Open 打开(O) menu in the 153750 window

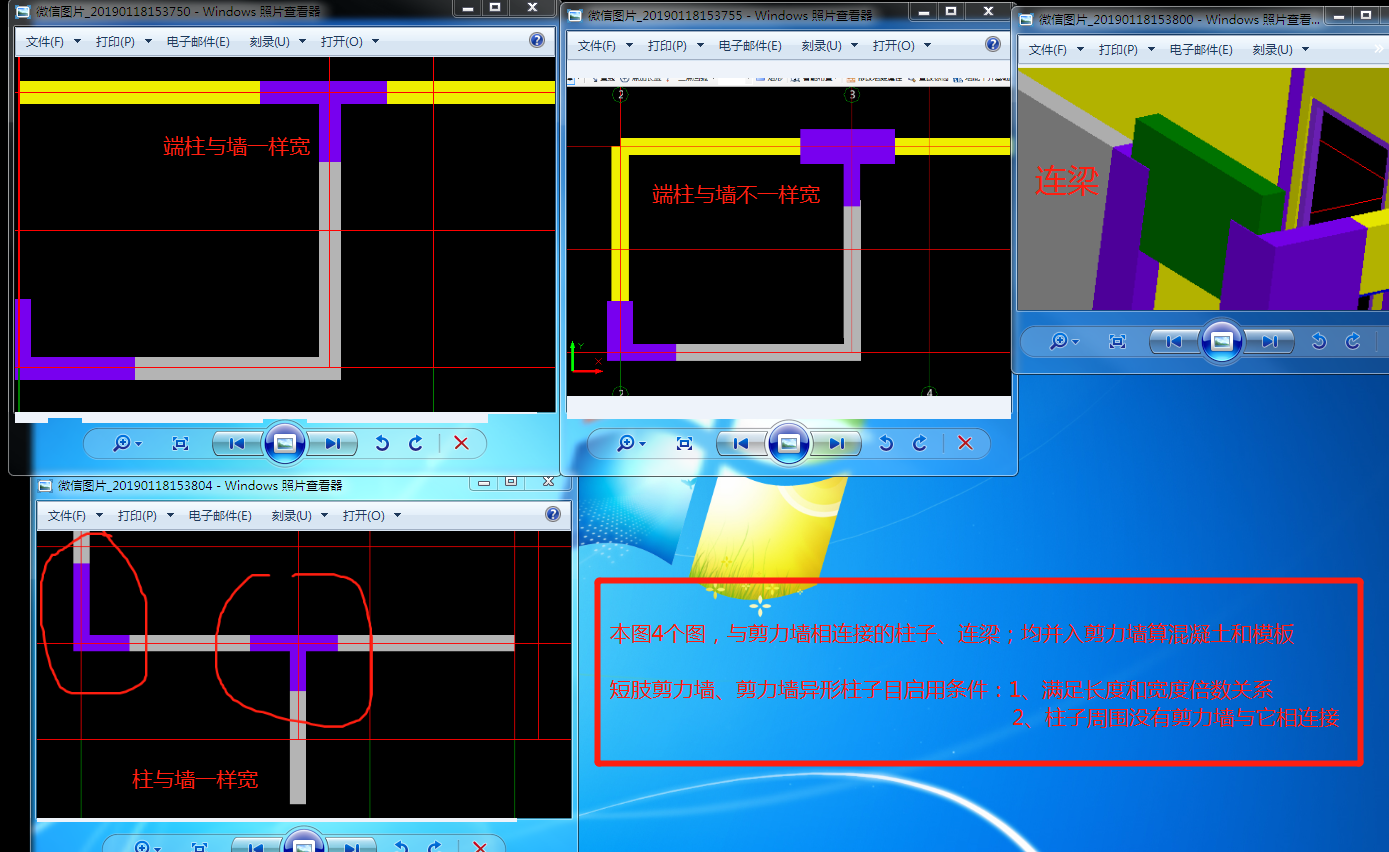click(349, 42)
